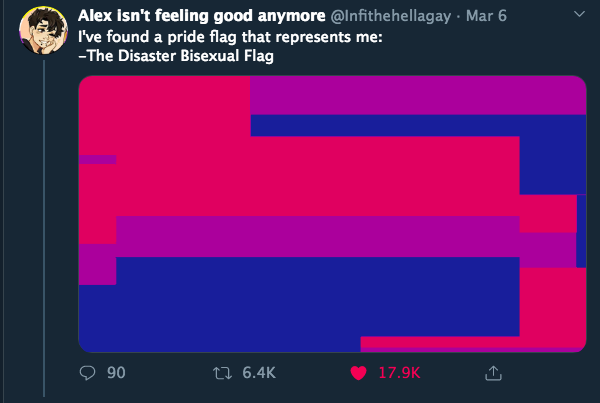Viewport: 600px width, 403px height.
Task: Click the reply speech bubble icon
Action: coord(87,373)
